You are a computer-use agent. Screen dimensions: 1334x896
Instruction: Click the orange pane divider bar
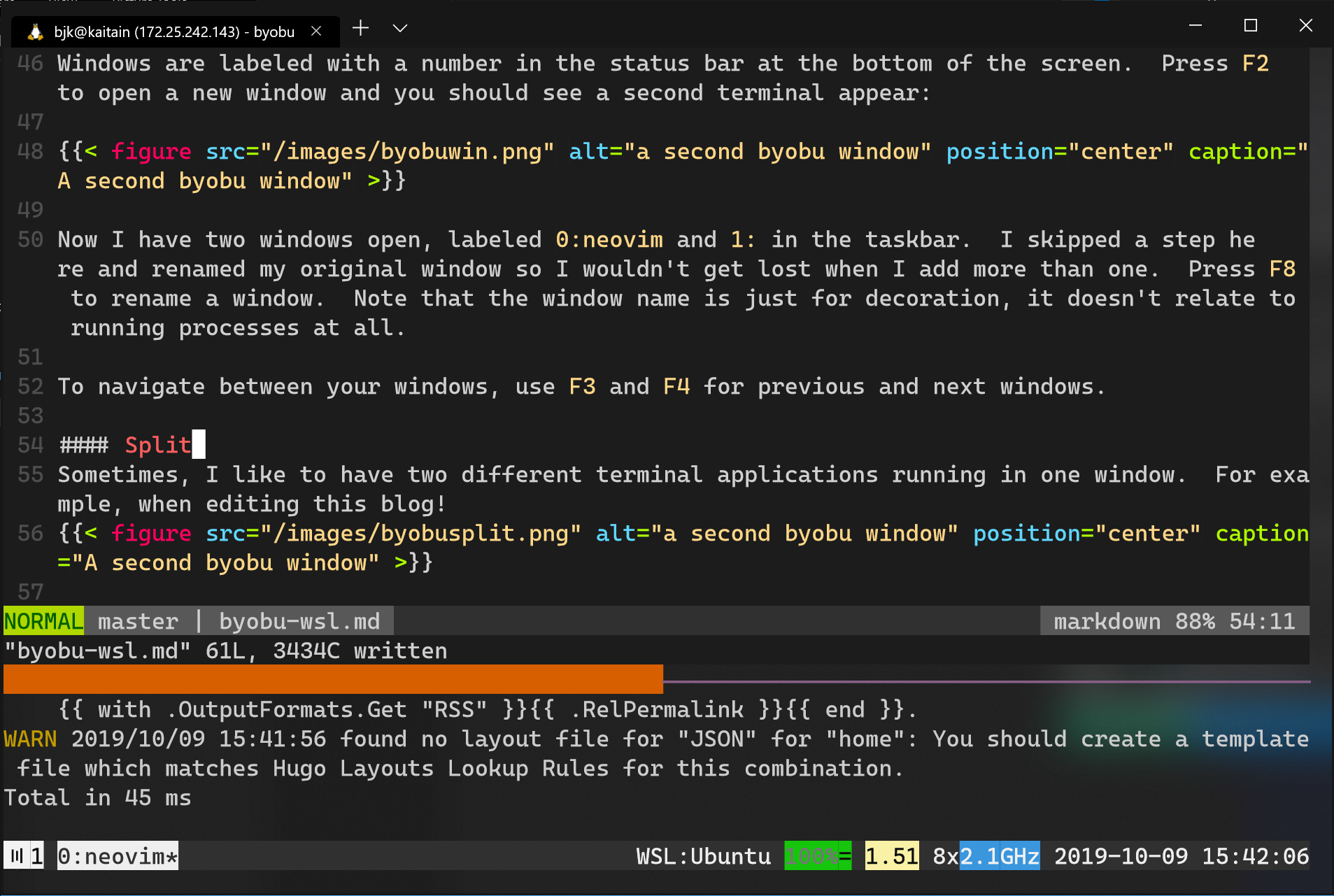click(333, 679)
